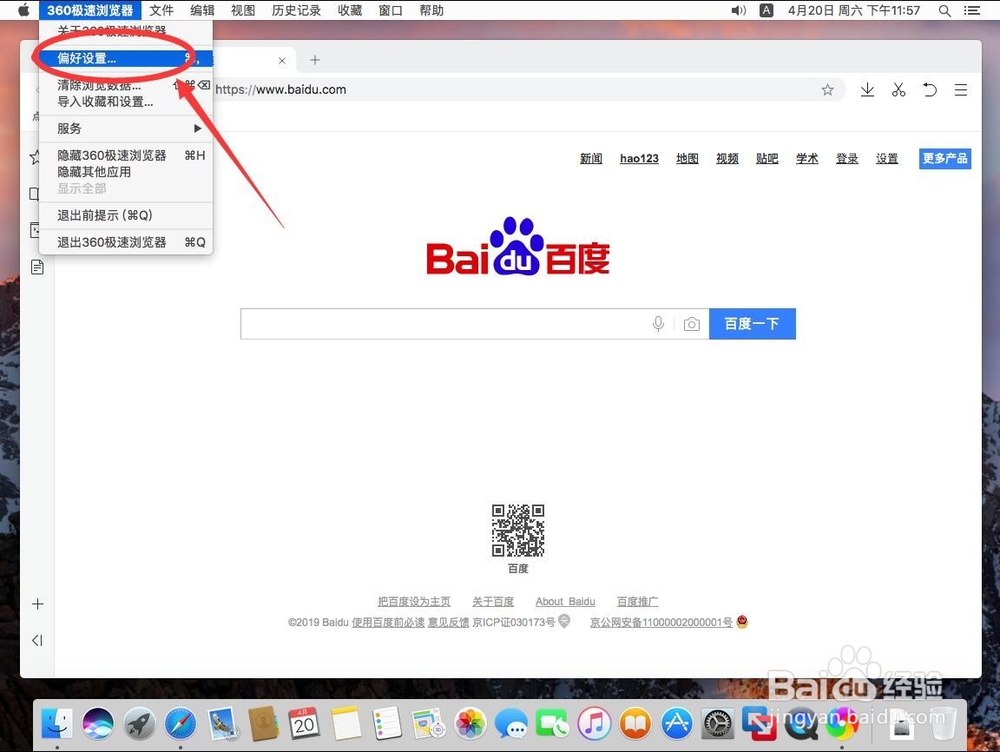Click 使用百度前必读 link

click(388, 623)
